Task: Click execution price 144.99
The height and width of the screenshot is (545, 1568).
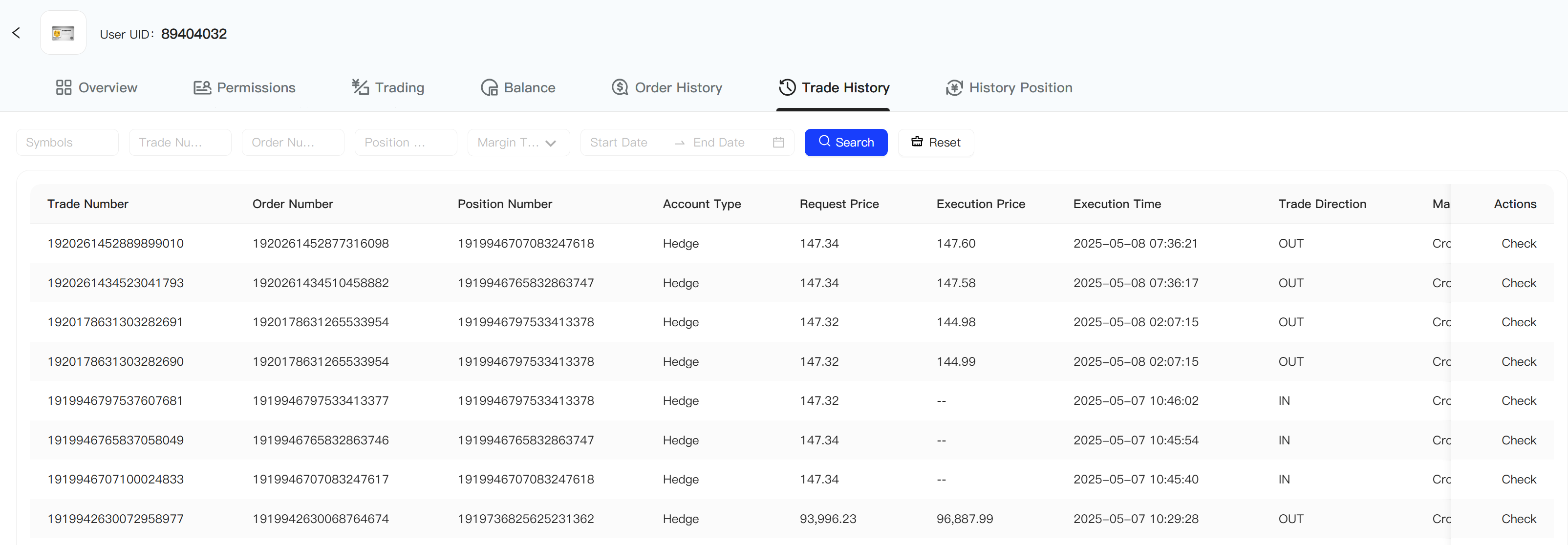Action: click(956, 361)
